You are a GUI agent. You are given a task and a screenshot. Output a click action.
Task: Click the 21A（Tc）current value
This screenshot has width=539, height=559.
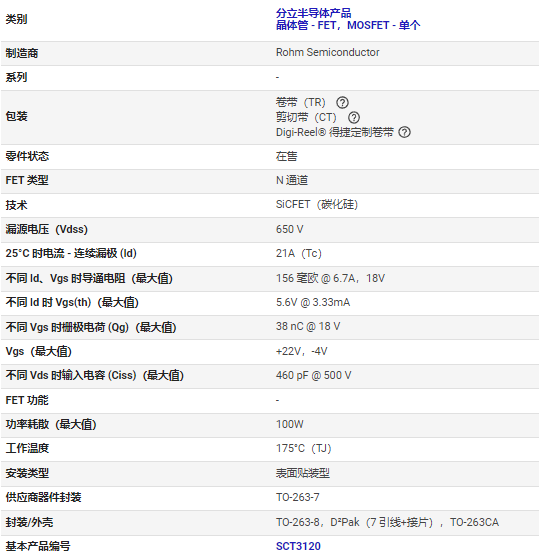click(299, 253)
